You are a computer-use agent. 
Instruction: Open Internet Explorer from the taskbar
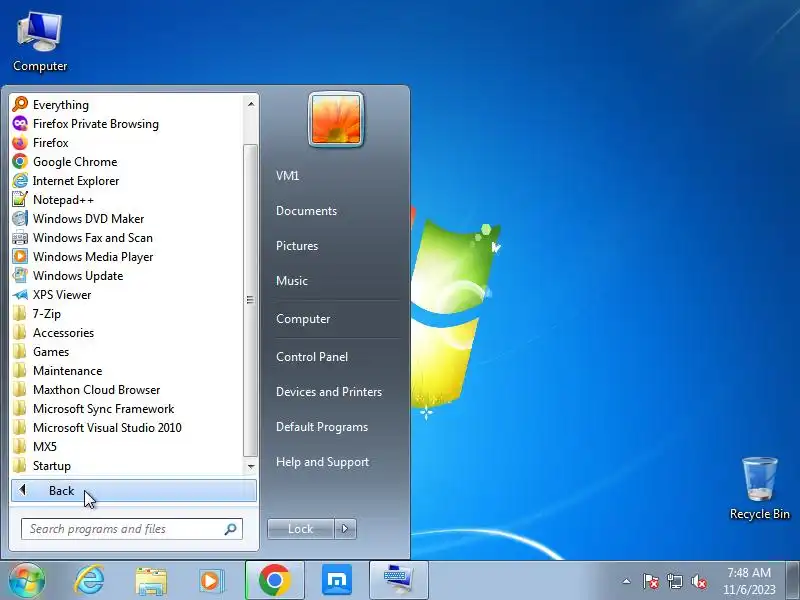[89, 580]
